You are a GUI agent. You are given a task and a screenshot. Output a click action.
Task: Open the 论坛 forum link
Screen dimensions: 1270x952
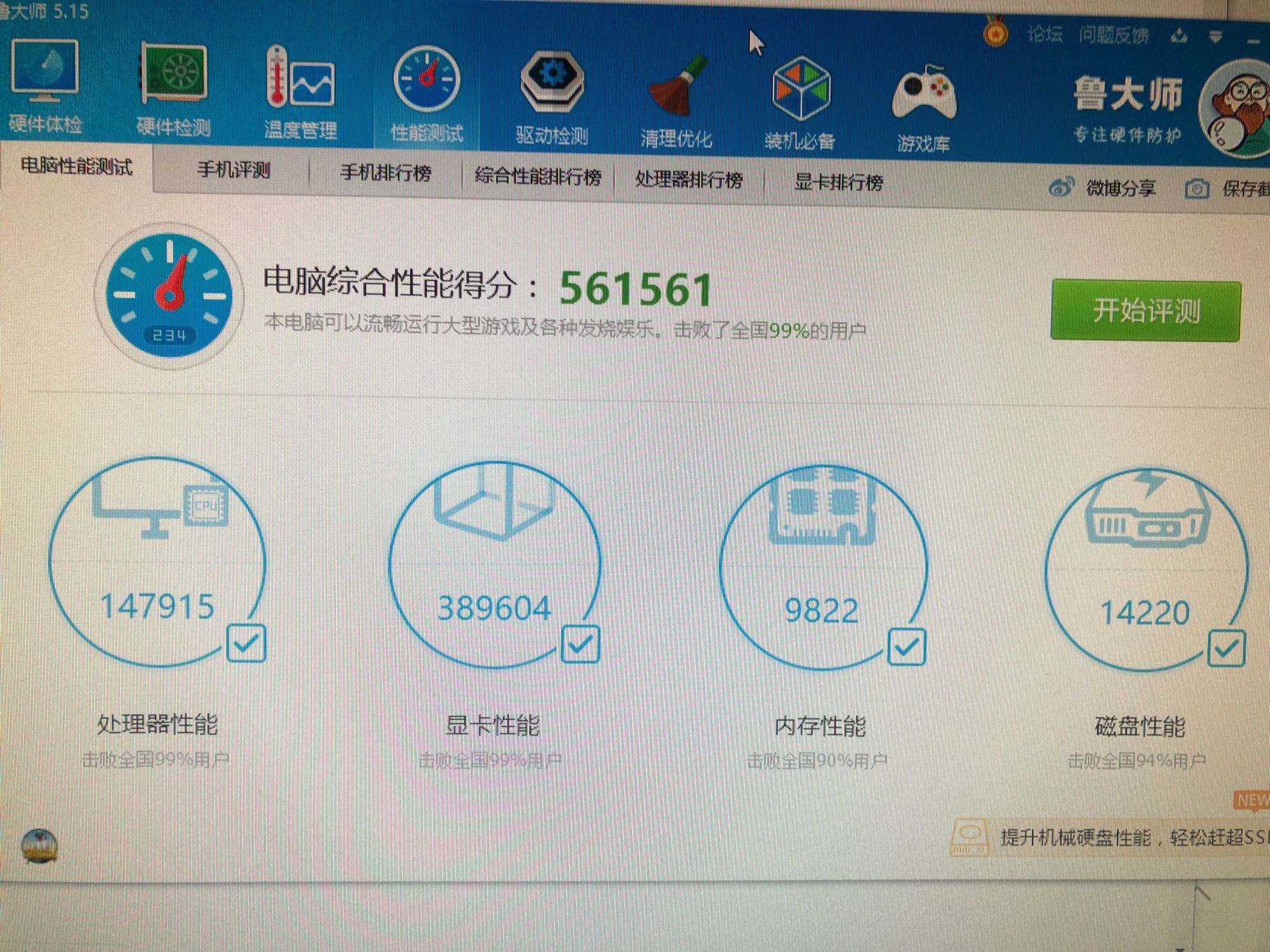point(1045,34)
